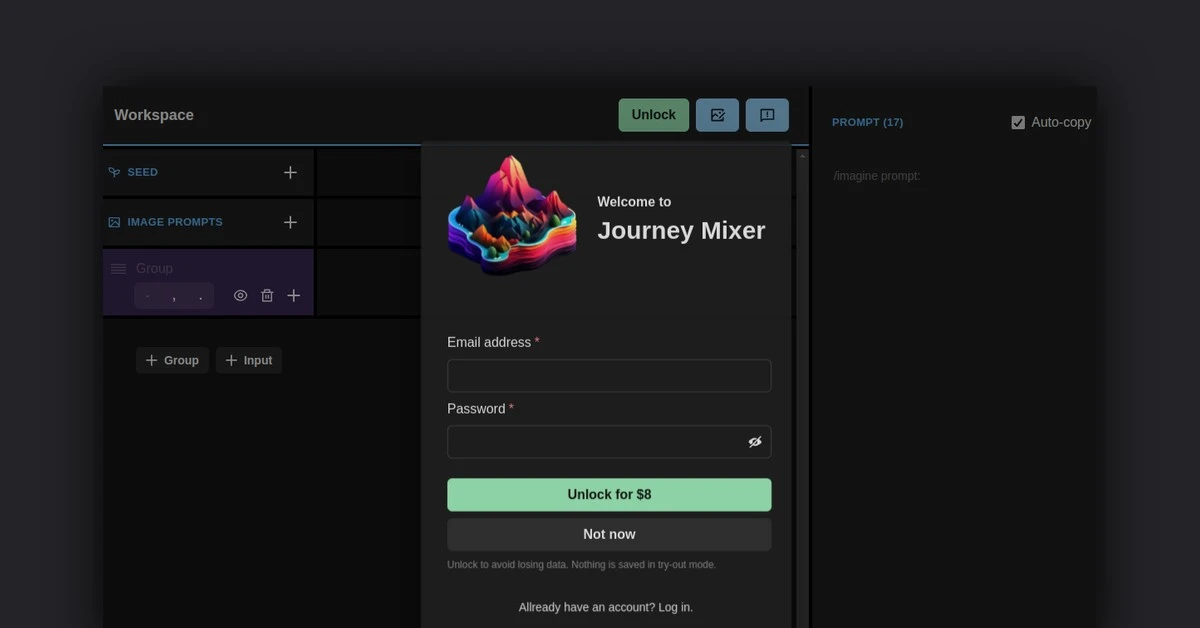Dismiss the dialog with Not now
This screenshot has width=1200, height=628.
(609, 533)
